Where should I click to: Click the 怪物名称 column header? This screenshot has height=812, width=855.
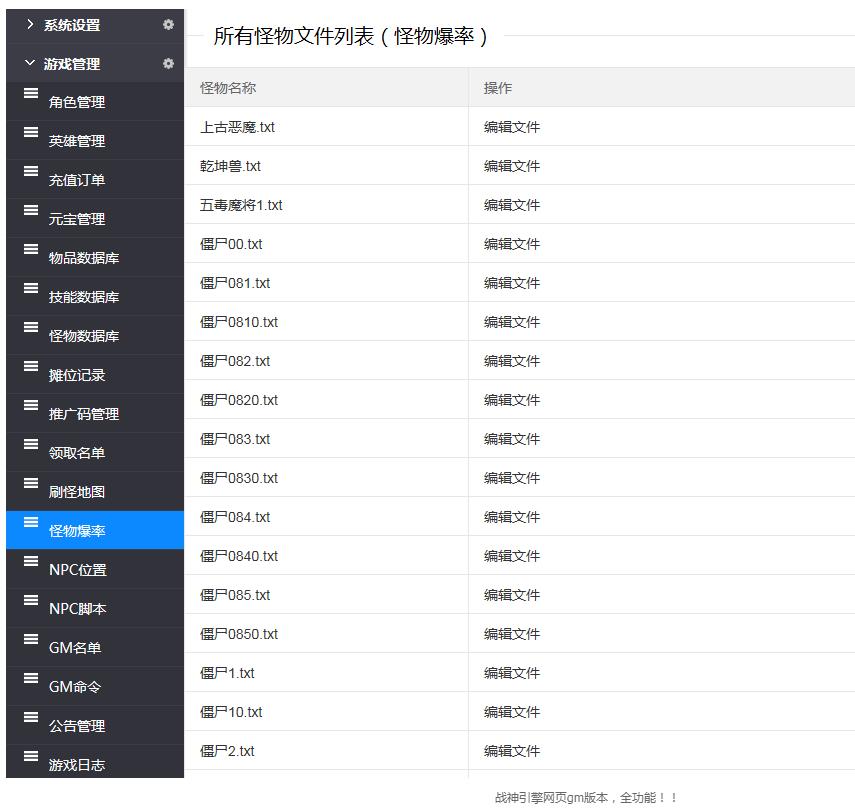228,88
